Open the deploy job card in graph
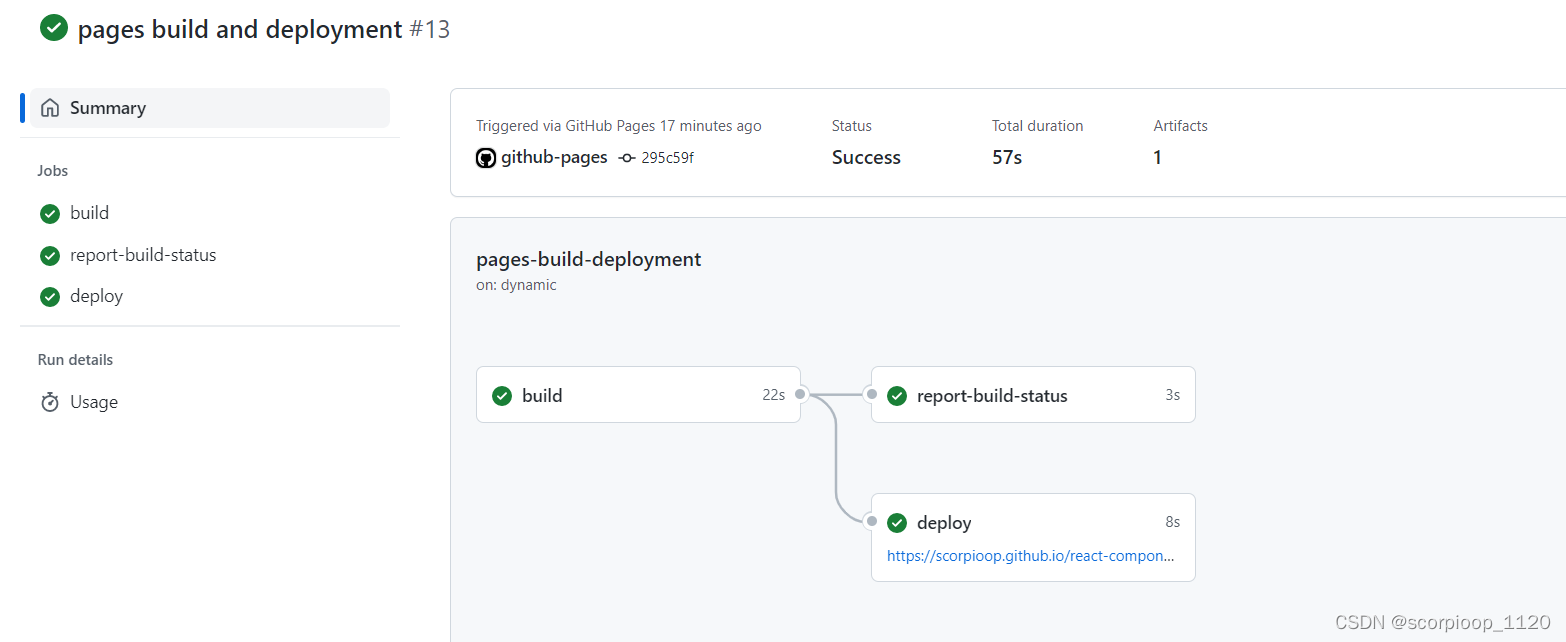 click(1033, 537)
